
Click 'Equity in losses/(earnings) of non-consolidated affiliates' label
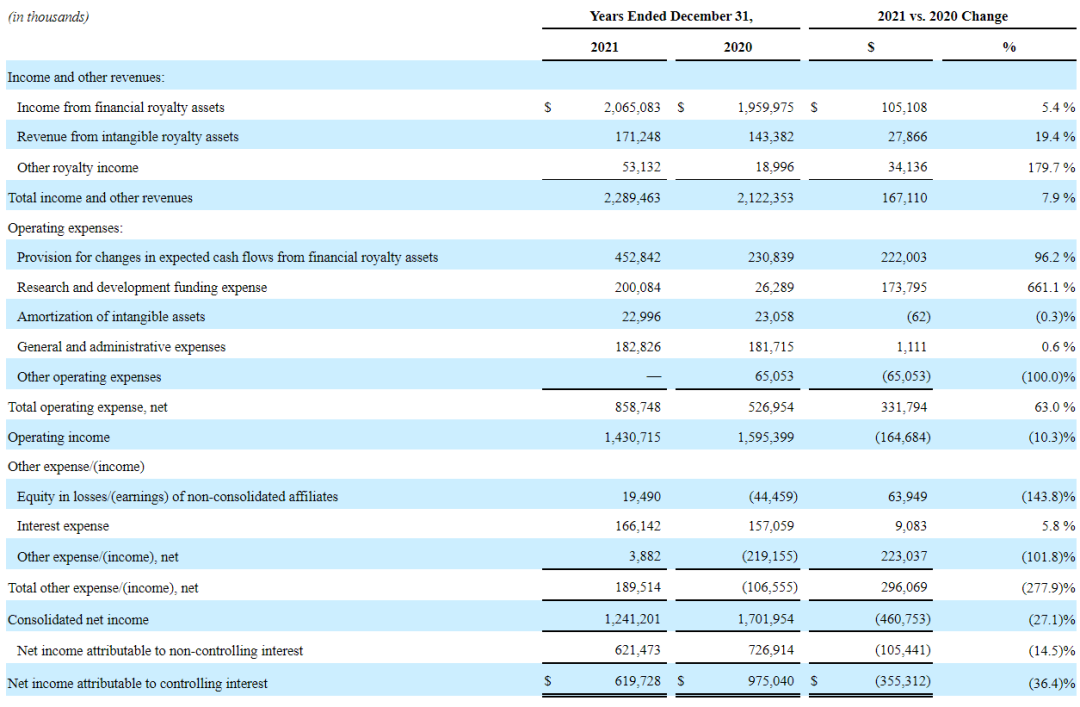point(177,497)
